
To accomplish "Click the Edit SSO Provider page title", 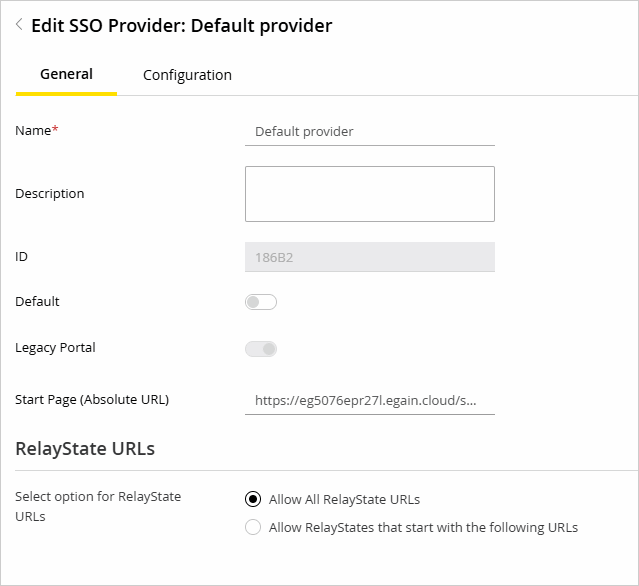I will point(182,26).
